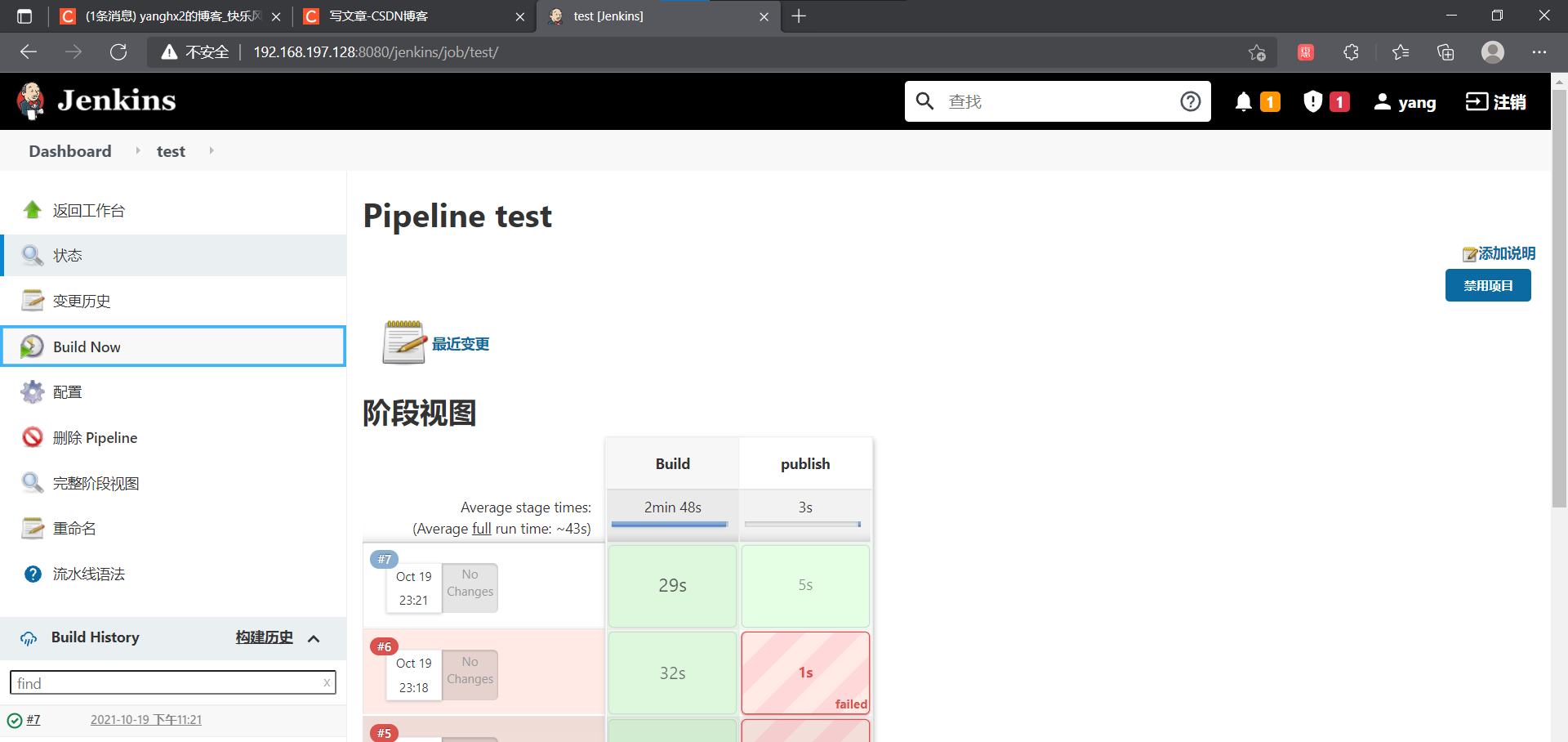This screenshot has width=1568, height=742.
Task: Click the 重命名 notepad icon
Action: pos(32,529)
